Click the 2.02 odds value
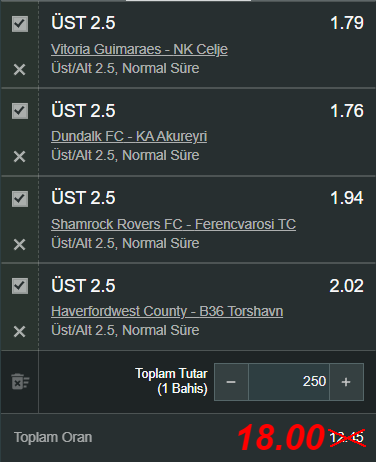 point(346,286)
